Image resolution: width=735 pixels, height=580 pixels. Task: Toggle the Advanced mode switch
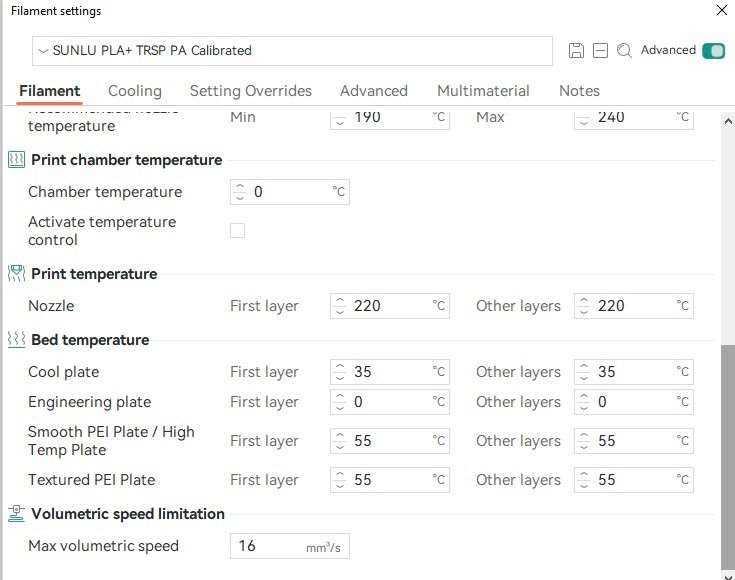pyautogui.click(x=713, y=51)
